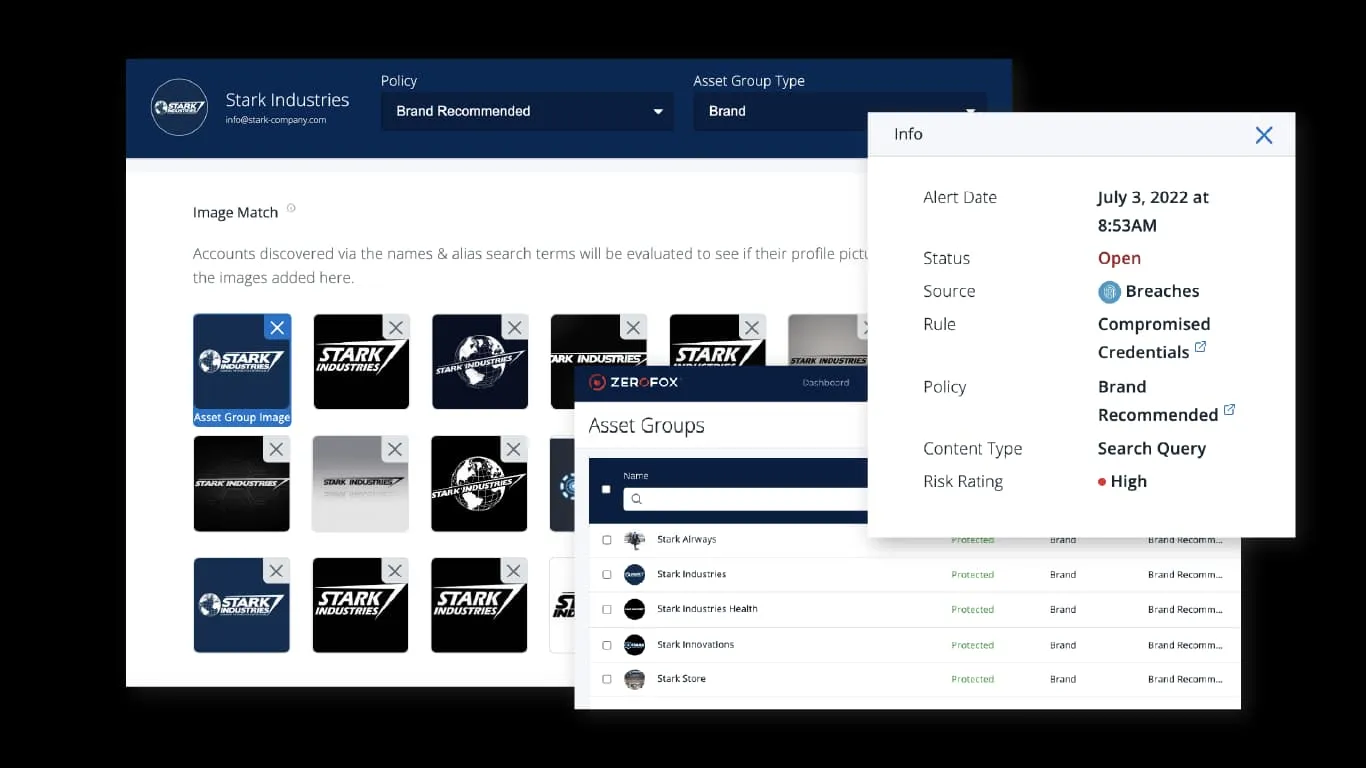This screenshot has height=768, width=1366.
Task: Close the Info panel
Action: pyautogui.click(x=1264, y=135)
